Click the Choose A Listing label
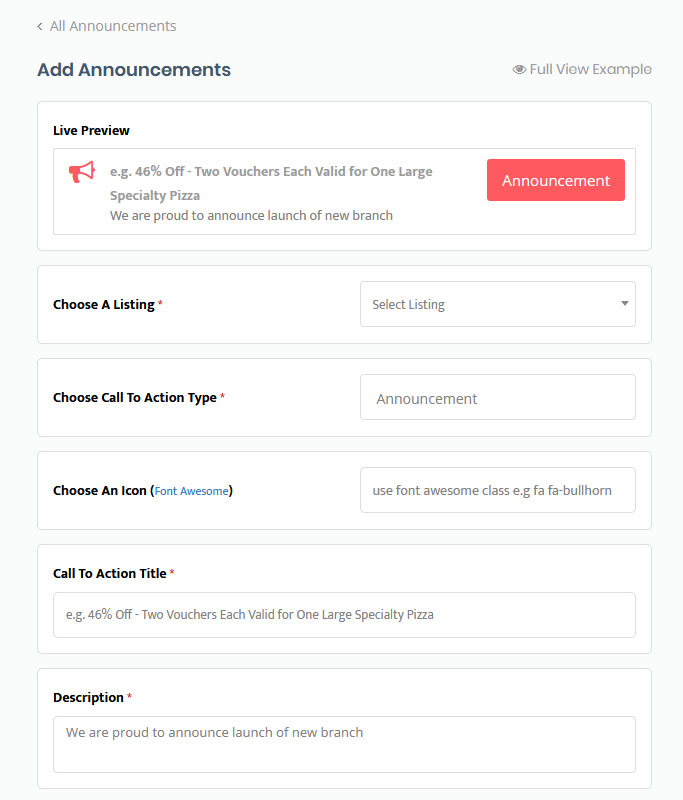This screenshot has height=800, width=683. coord(103,304)
